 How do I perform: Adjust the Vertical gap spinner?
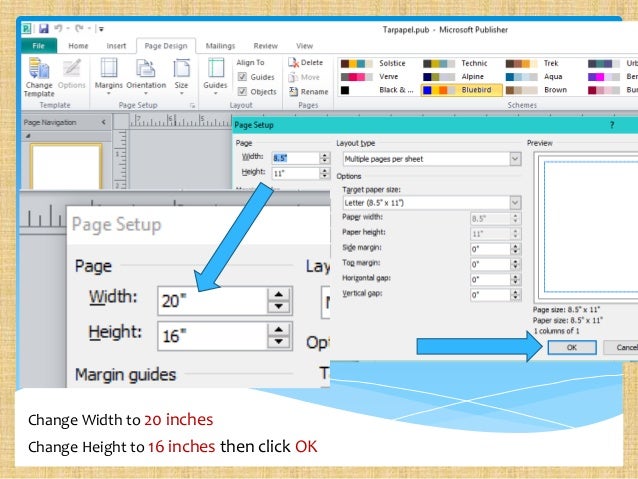click(x=515, y=295)
